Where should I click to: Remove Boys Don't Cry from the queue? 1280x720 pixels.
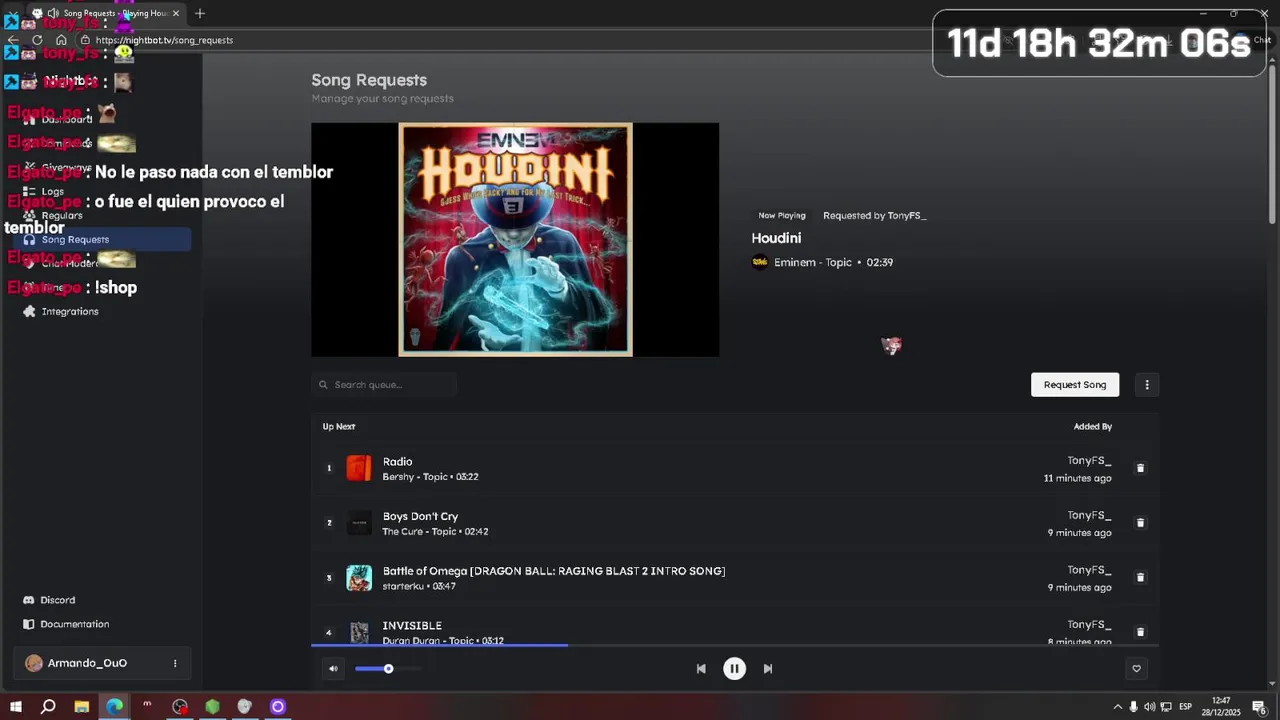click(x=1140, y=523)
